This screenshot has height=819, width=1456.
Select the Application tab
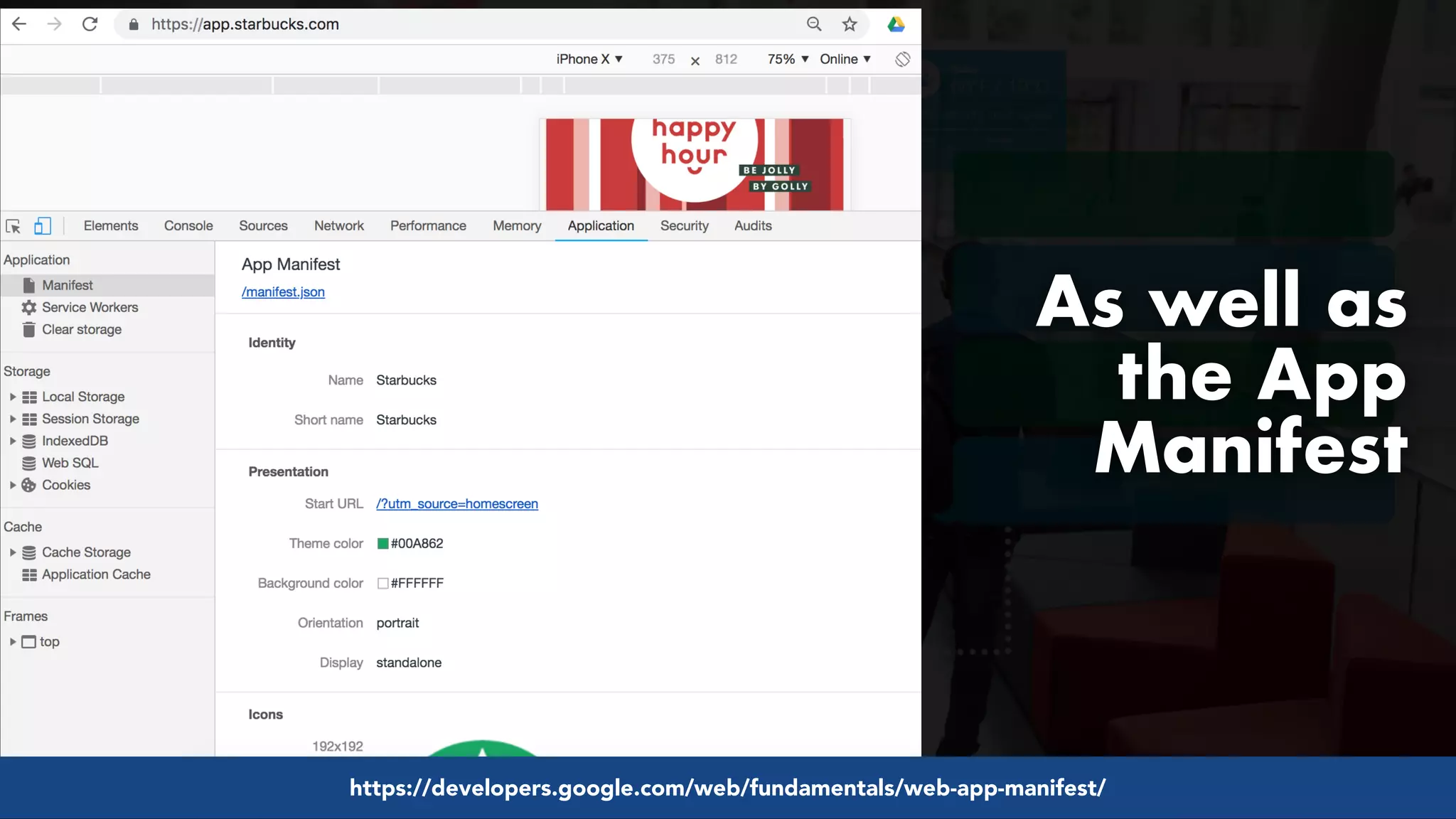pos(601,226)
